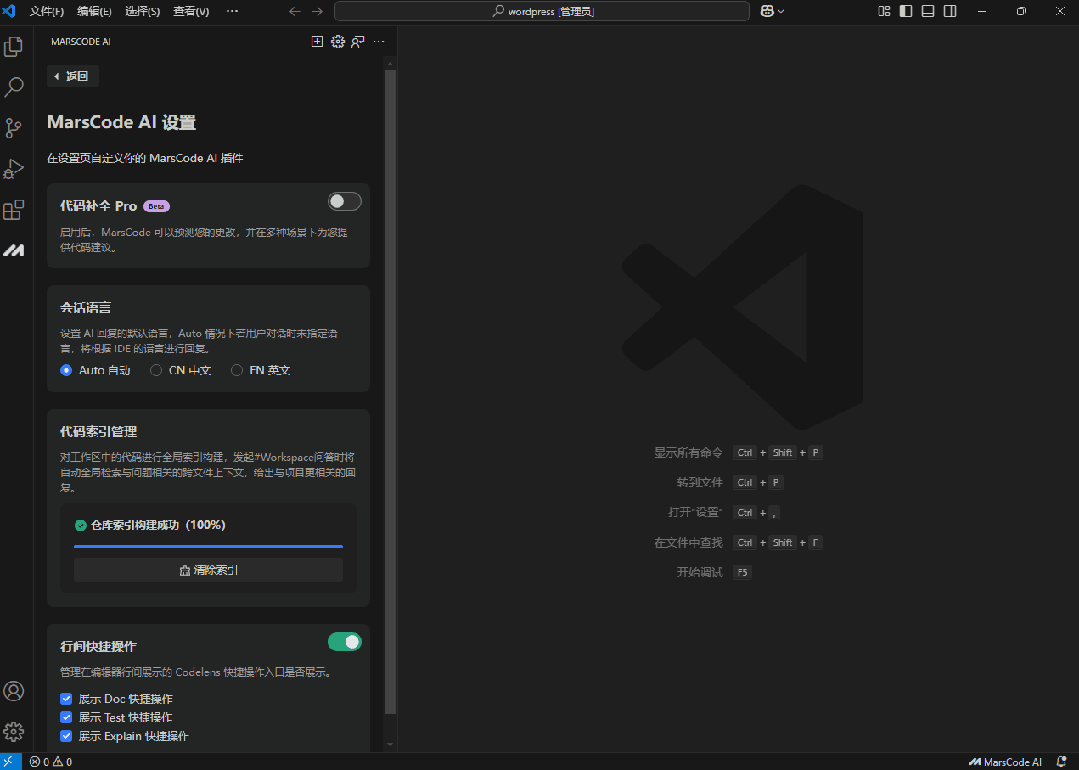This screenshot has width=1079, height=770.
Task: Click the Beta badge next to 代码补全 Pro
Action: (156, 206)
